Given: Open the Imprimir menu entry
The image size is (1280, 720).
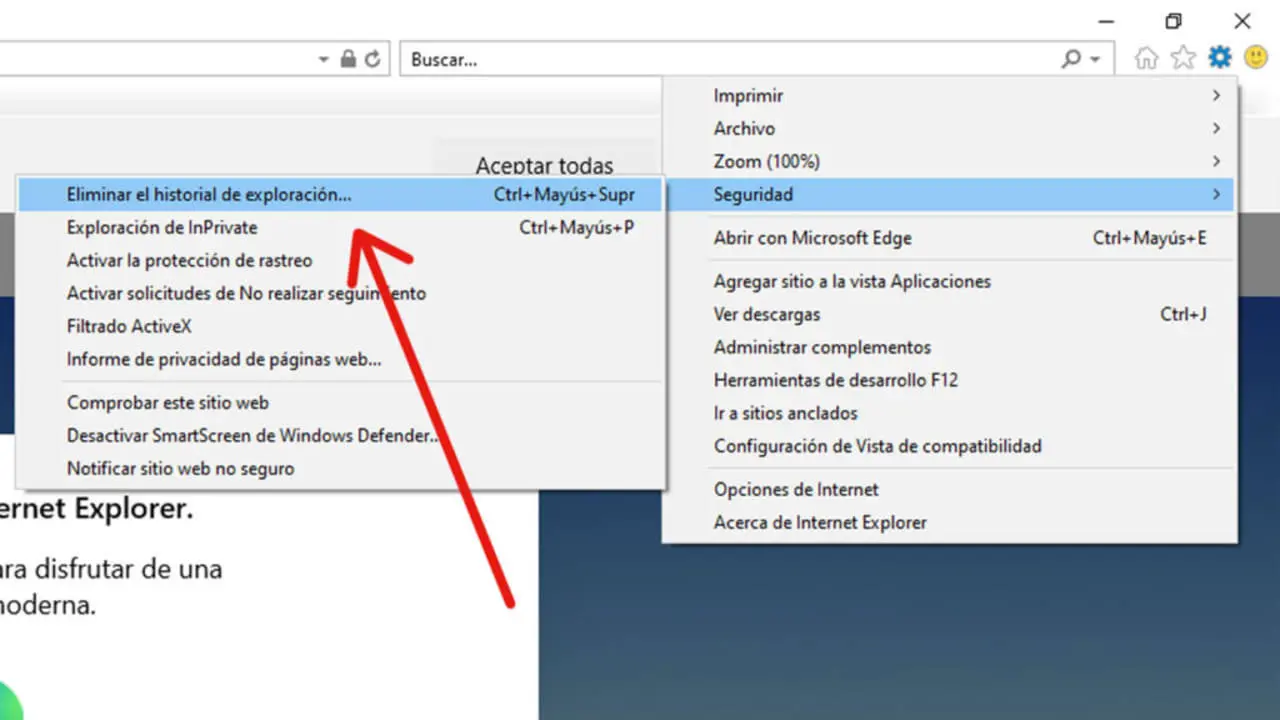Looking at the screenshot, I should pyautogui.click(x=949, y=96).
